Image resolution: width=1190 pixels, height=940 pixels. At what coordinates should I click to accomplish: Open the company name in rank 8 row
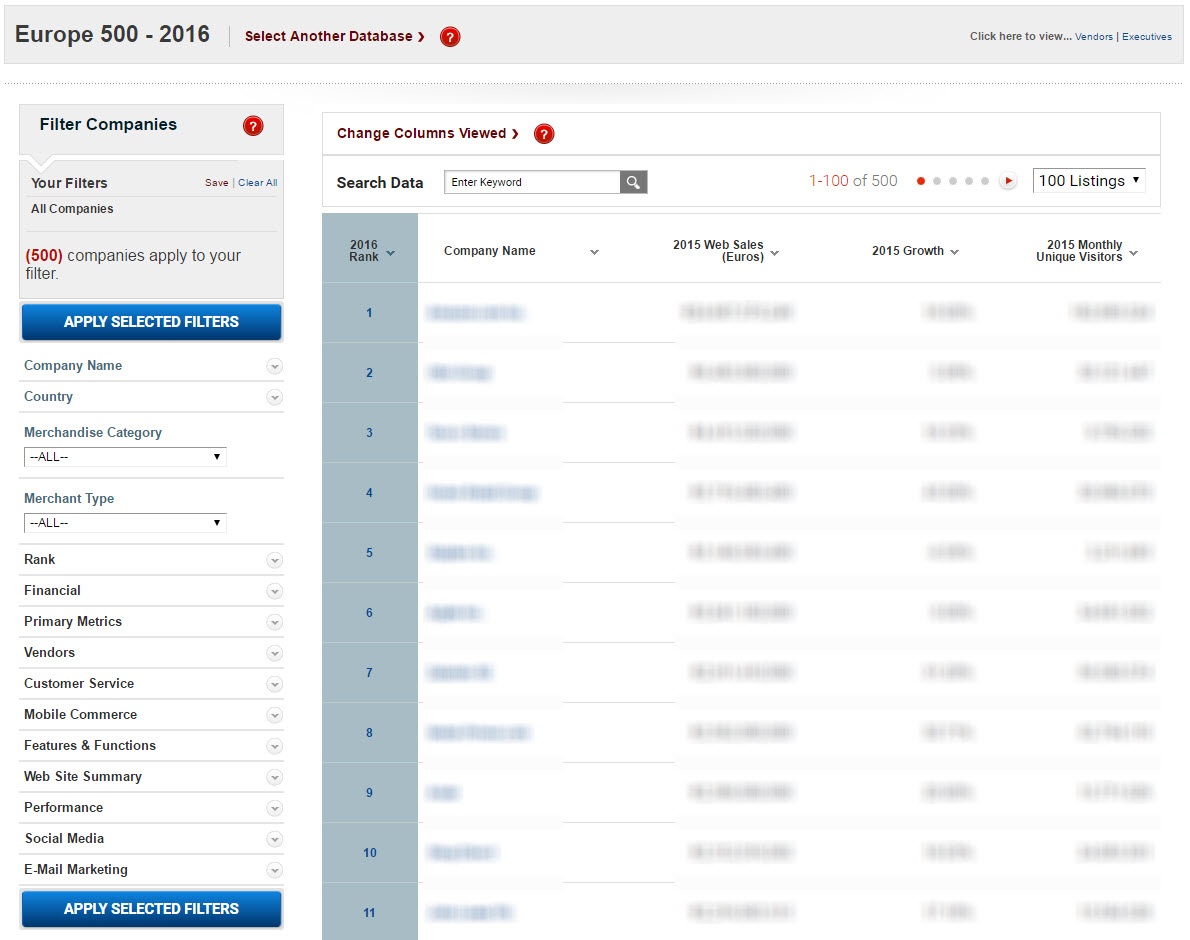tap(478, 733)
